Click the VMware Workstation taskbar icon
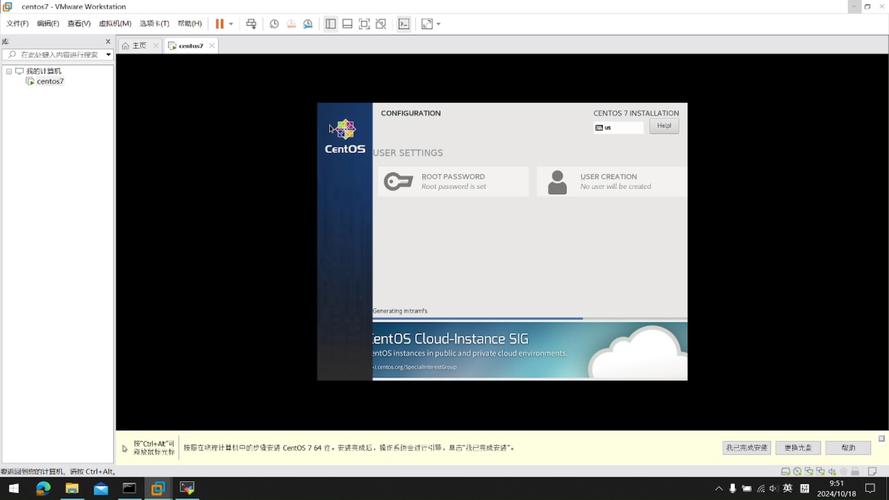The height and width of the screenshot is (500, 889). 158,488
